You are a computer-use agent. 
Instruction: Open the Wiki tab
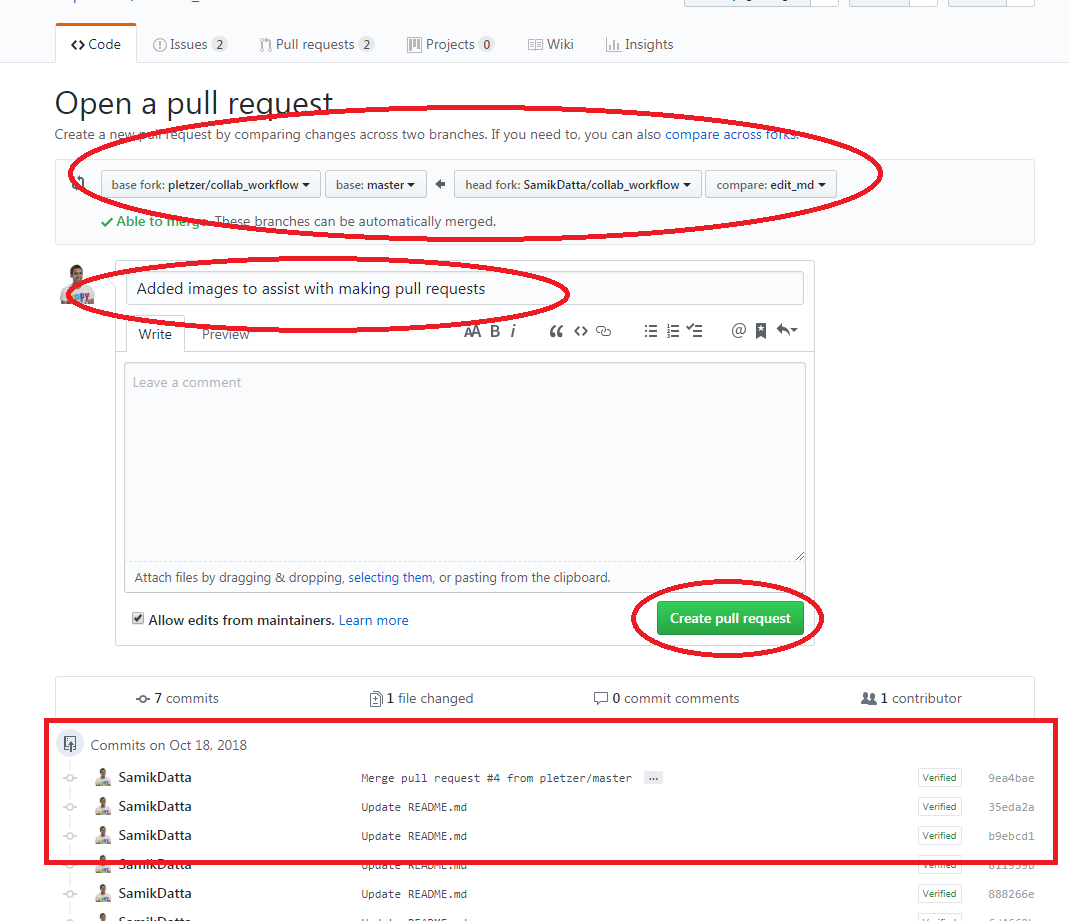click(x=551, y=44)
